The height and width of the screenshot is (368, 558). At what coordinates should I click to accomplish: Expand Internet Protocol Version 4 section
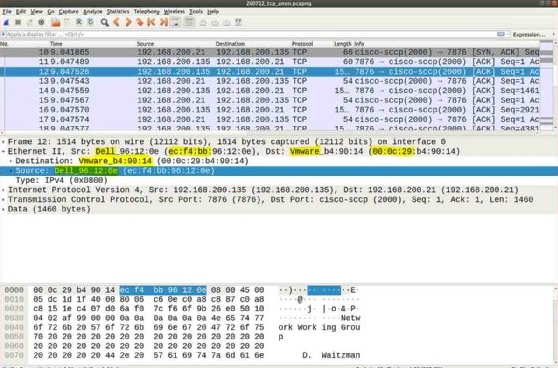[x=4, y=190]
